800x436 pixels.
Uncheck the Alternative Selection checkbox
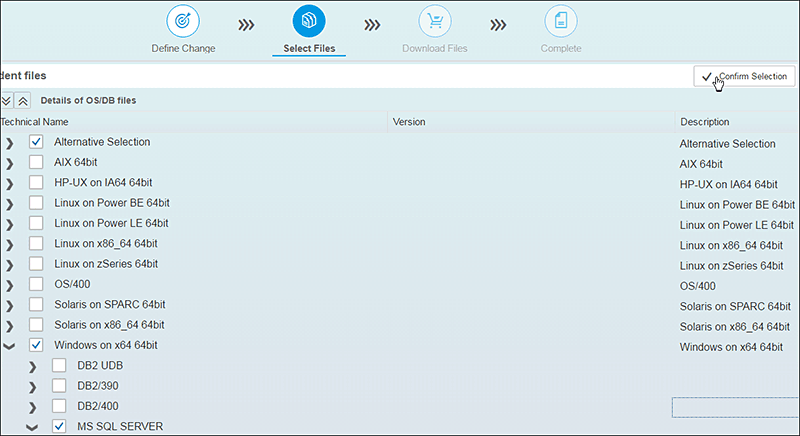click(36, 142)
